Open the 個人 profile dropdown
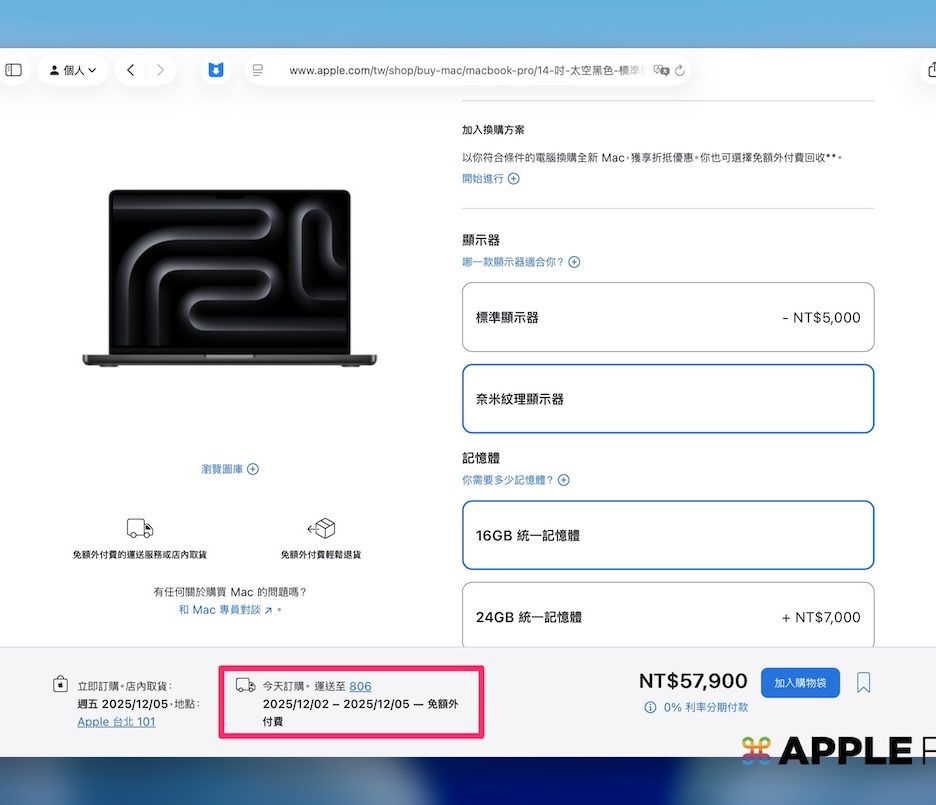This screenshot has width=936, height=805. click(73, 70)
